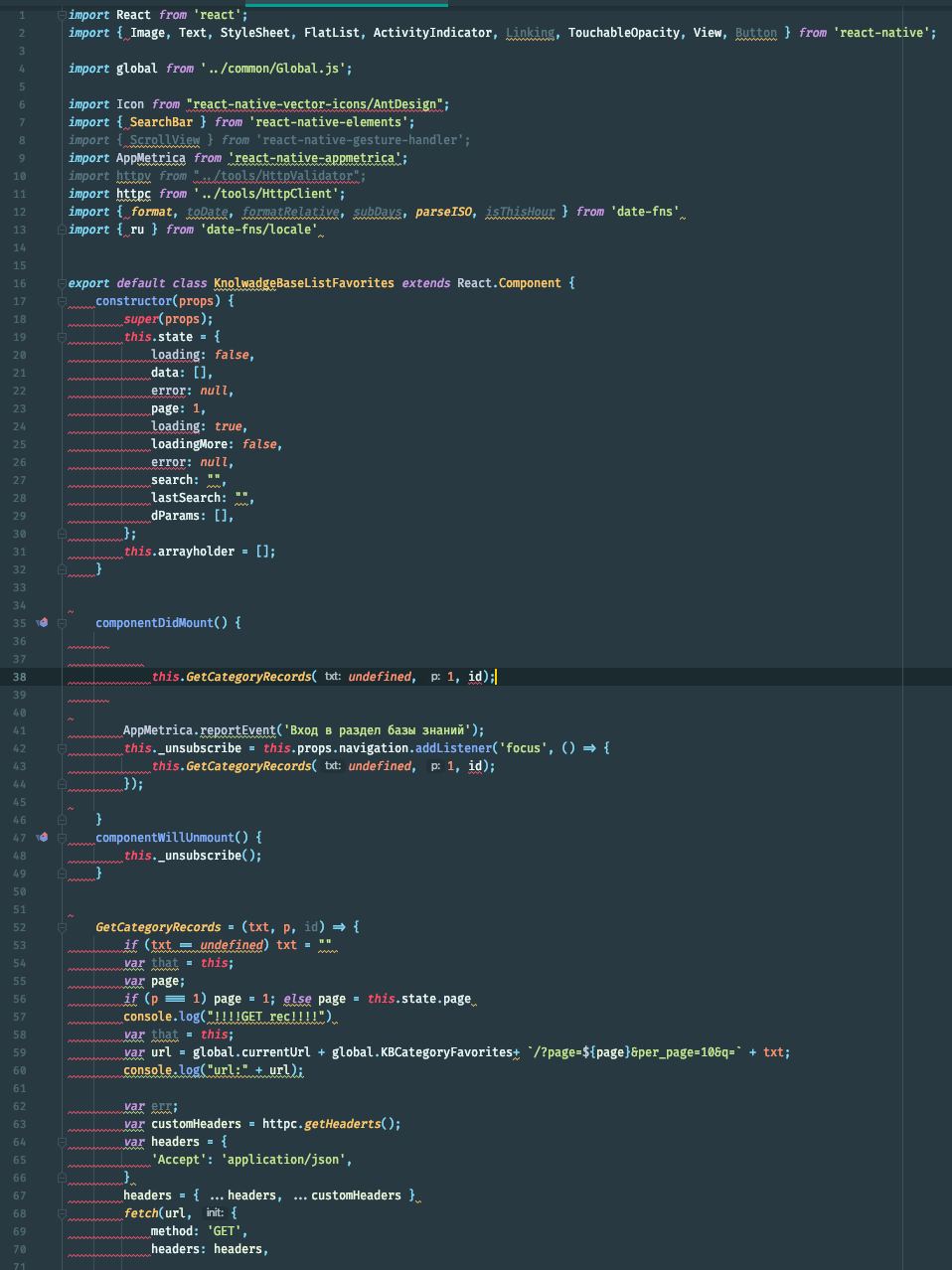This screenshot has height=1270, width=952.
Task: Click the line number 52 in the gutter
Action: point(21,927)
